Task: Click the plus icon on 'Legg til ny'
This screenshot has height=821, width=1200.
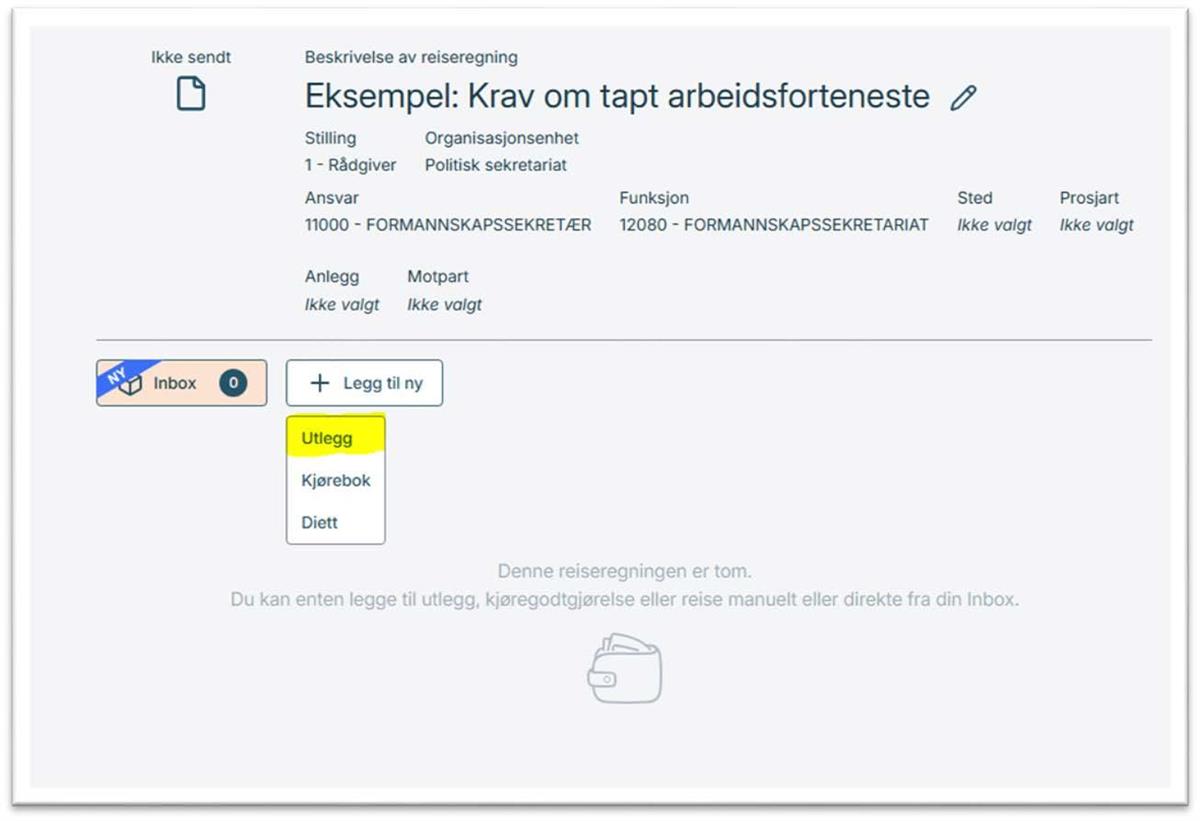Action: click(319, 382)
